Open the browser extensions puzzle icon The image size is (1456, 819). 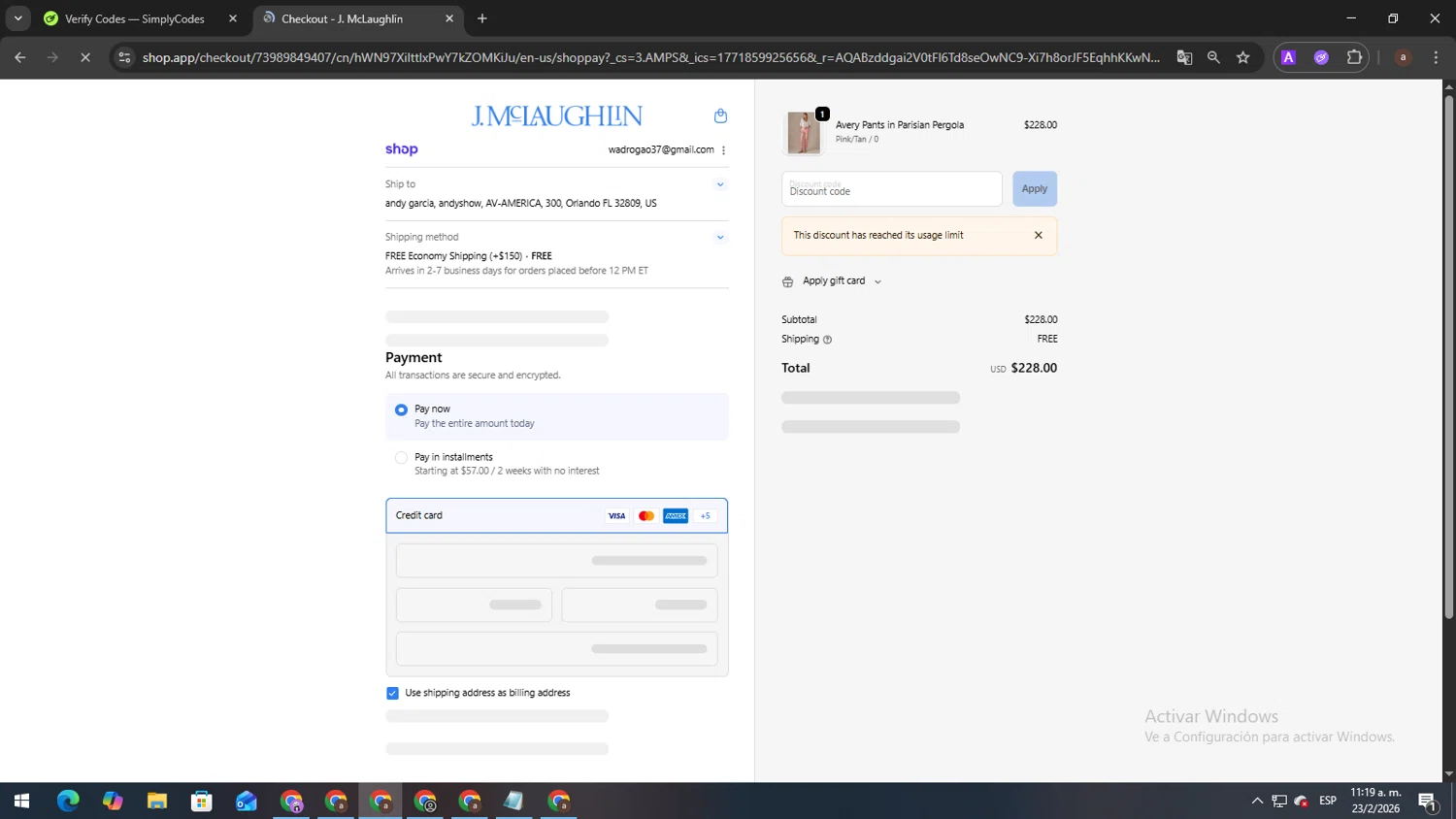1354,58
